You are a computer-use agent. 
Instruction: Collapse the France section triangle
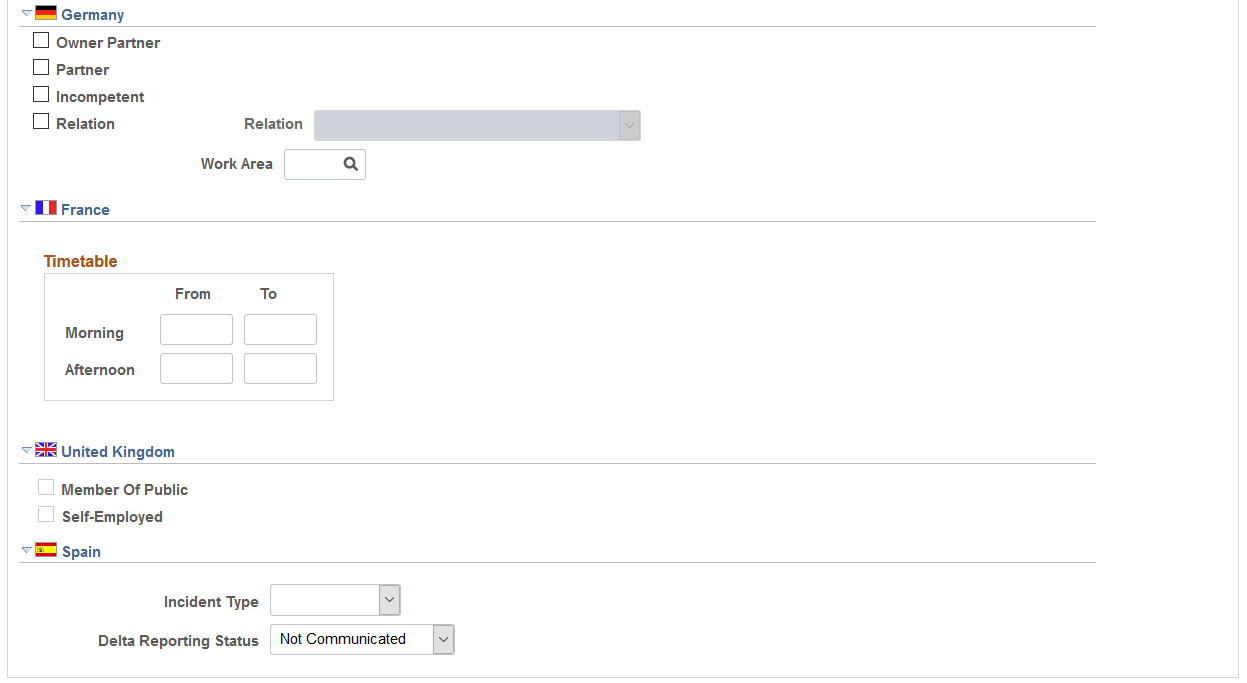click(x=26, y=209)
